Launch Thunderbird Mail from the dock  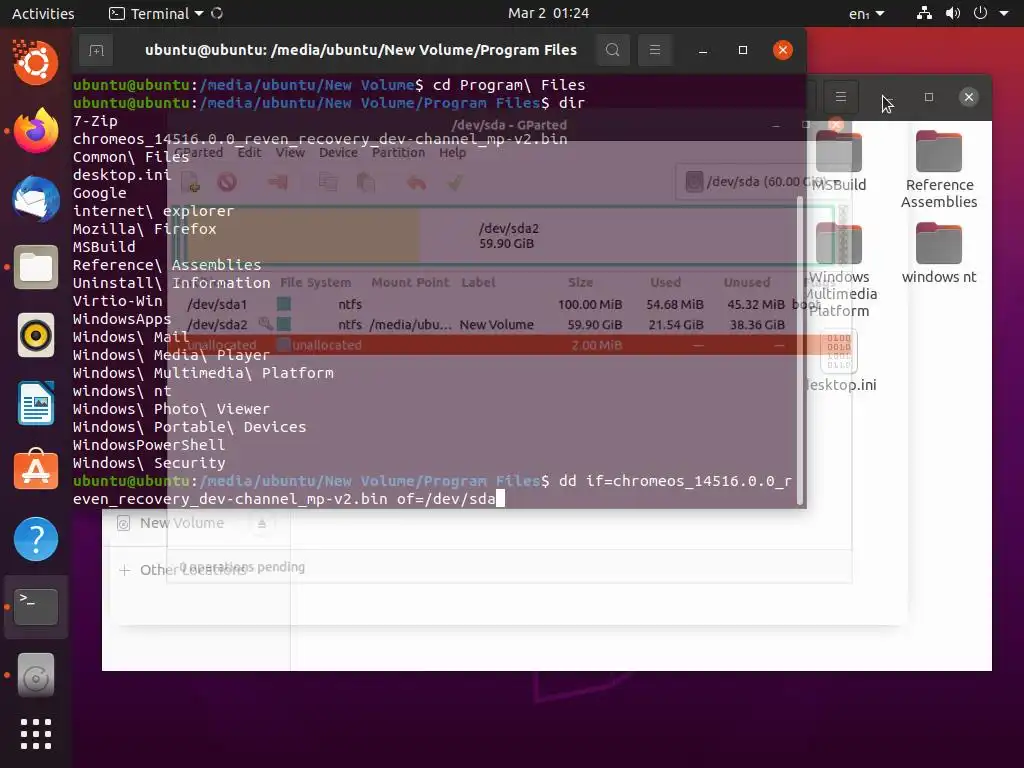point(36,199)
